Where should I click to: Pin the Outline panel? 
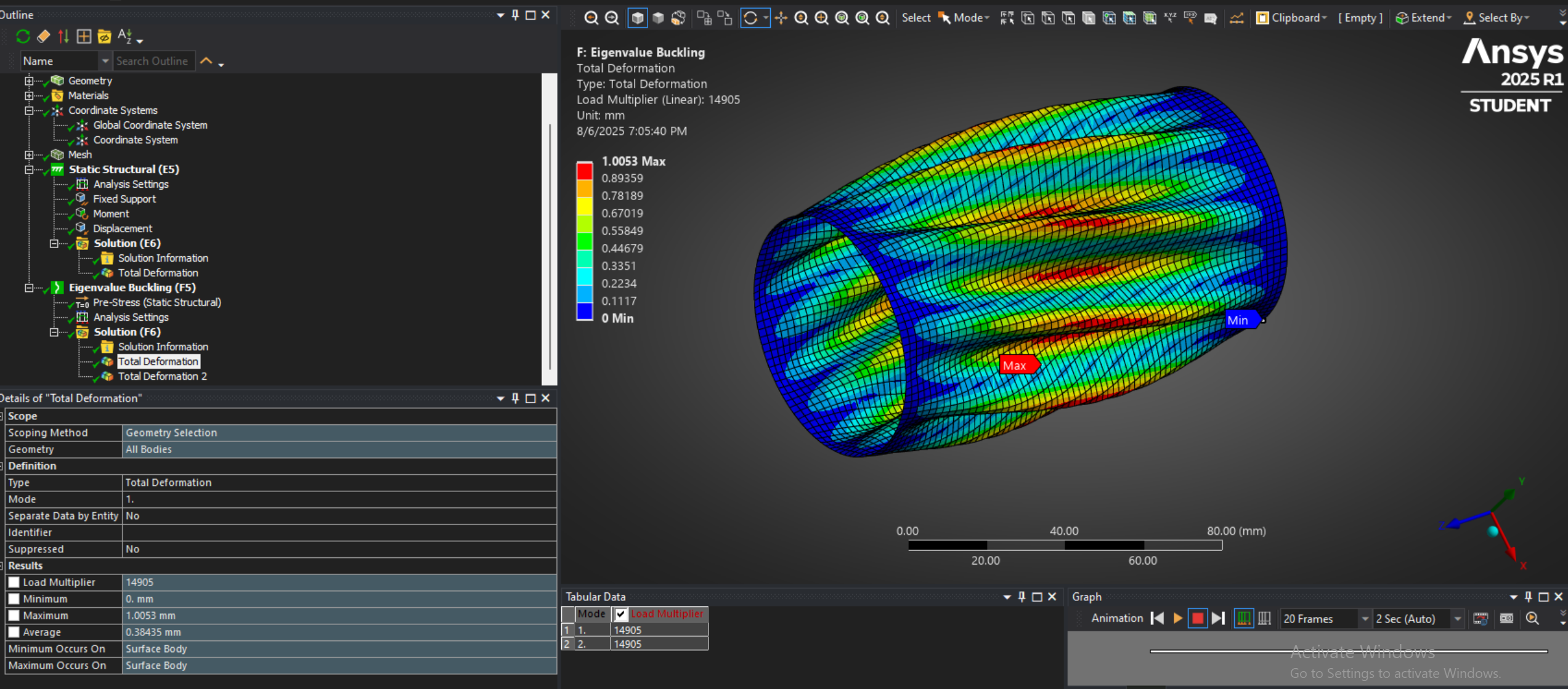[x=516, y=15]
